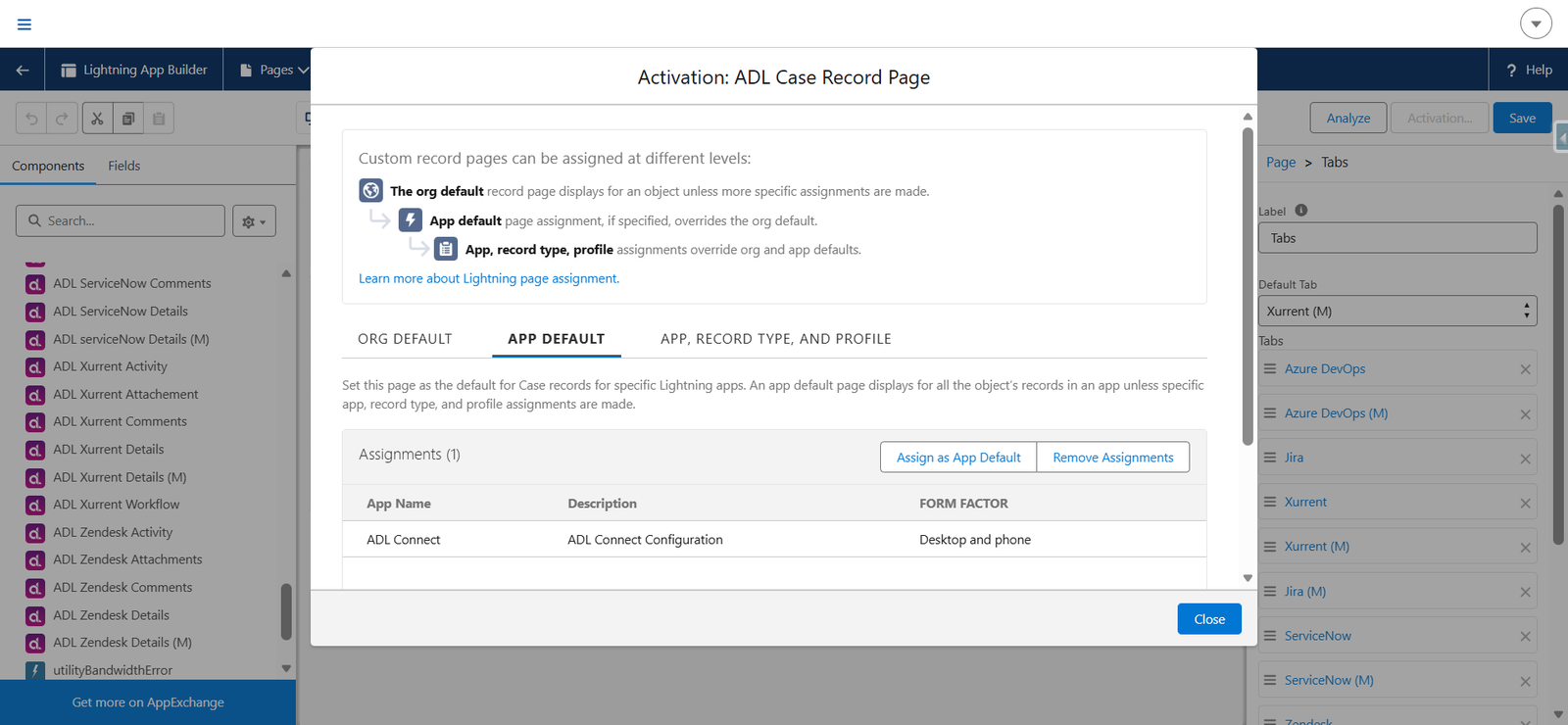Select ADL Zendesk Details (M) component icon
Viewport: 1568px width, 725px height.
(35, 644)
